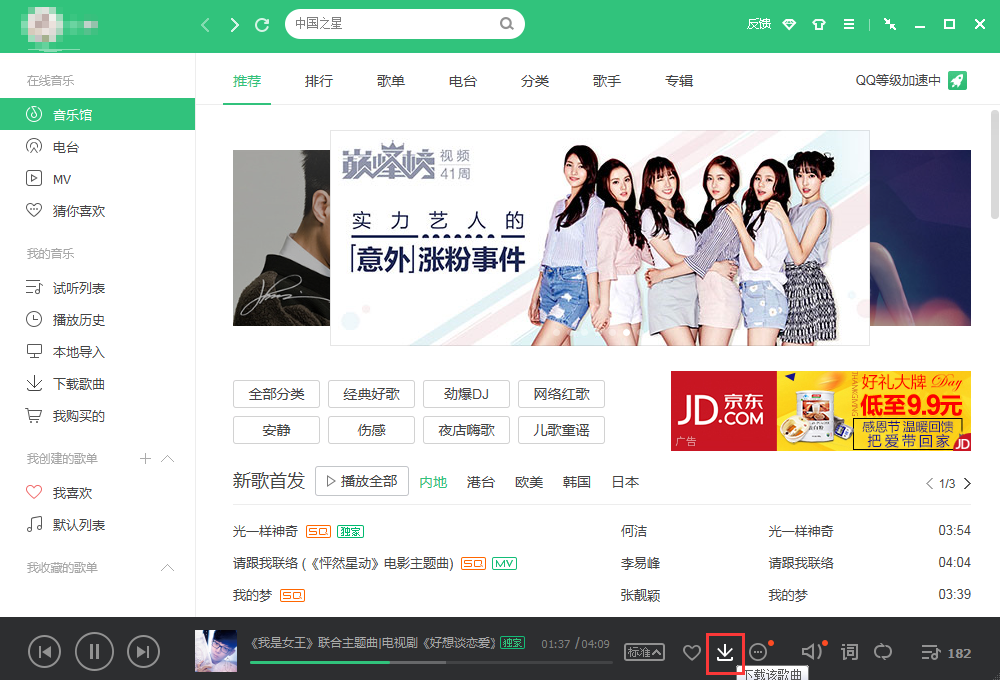Pause the current song

tap(94, 653)
